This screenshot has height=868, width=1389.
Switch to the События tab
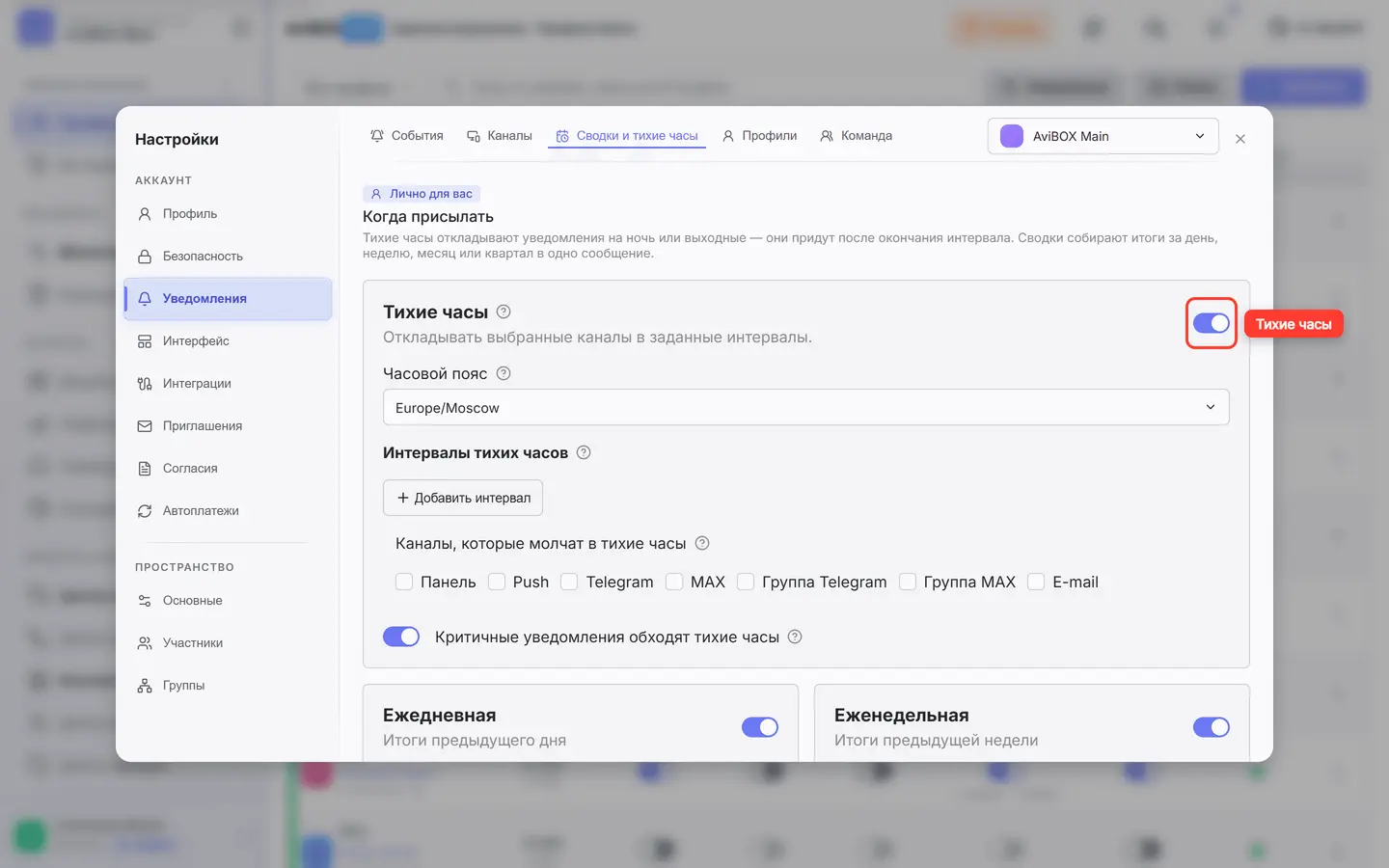point(407,136)
